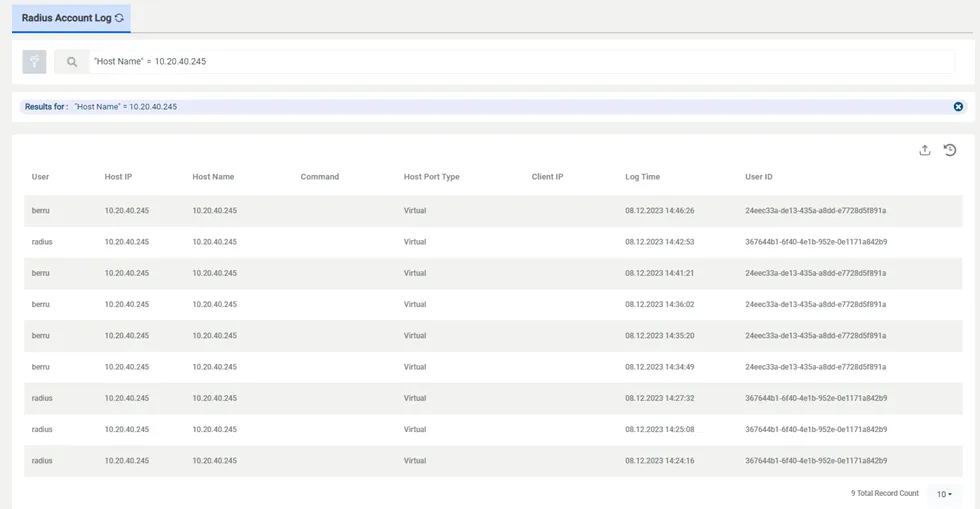
Task: Sort by User column header
Action: [41, 177]
